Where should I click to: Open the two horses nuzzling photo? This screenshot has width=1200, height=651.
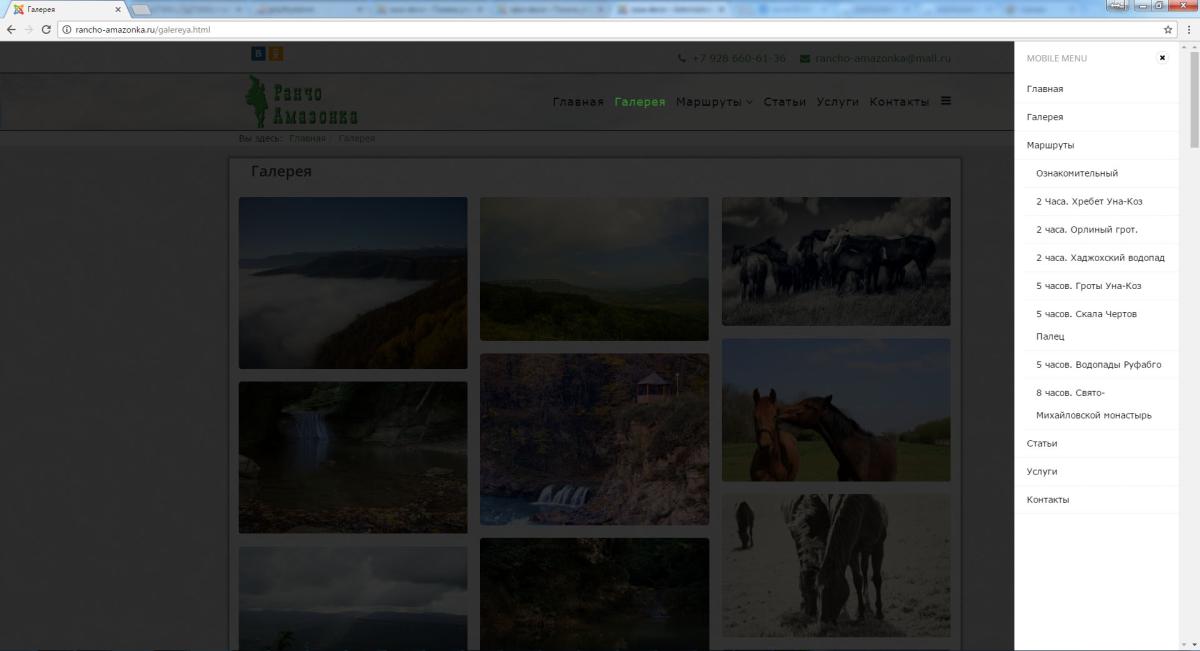(836, 410)
